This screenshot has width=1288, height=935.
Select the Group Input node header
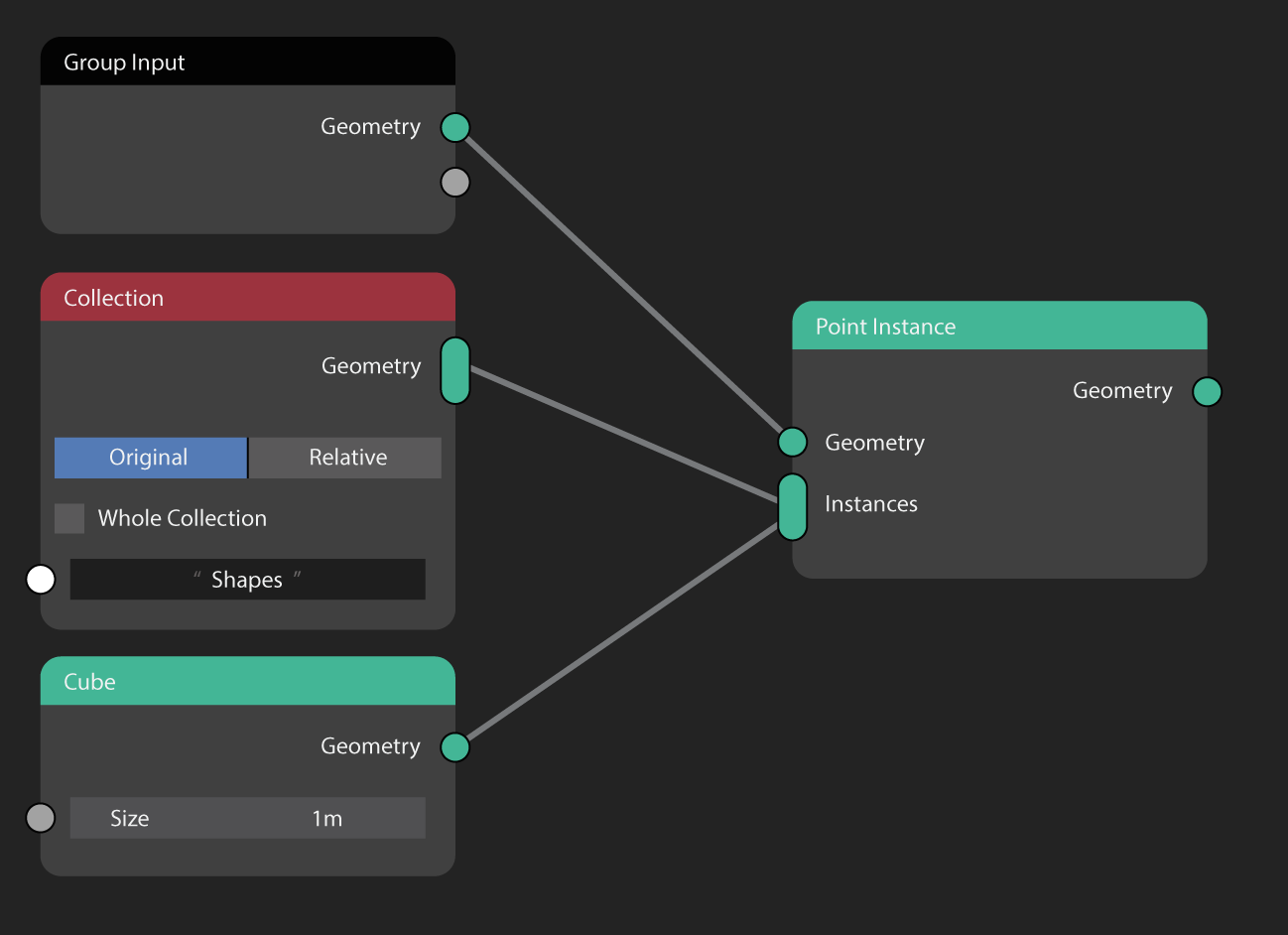(247, 62)
